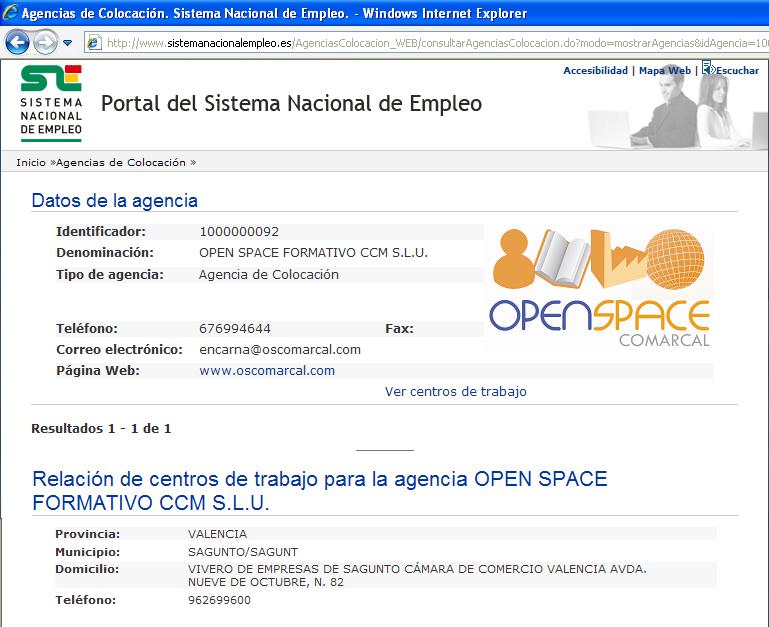
Task: Go to Inicio in breadcrumb
Action: tap(31, 162)
